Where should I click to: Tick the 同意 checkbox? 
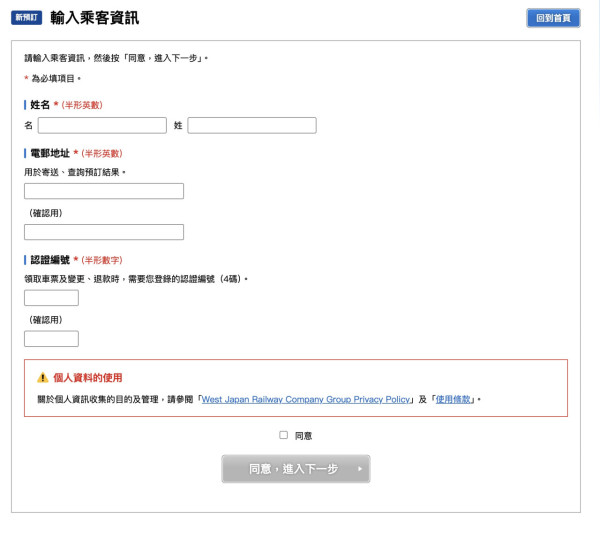284,435
